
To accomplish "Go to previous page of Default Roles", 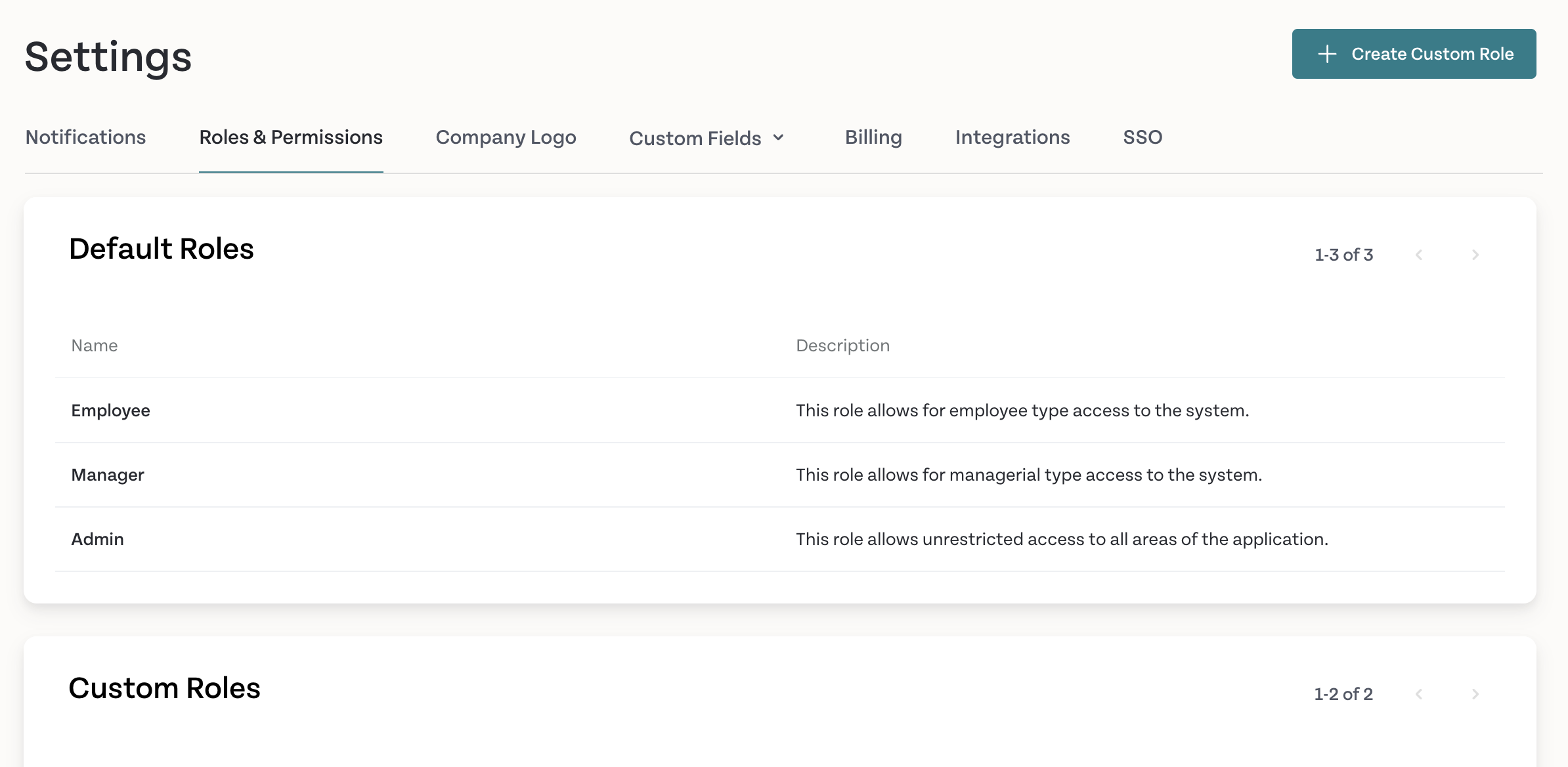I will [1419, 255].
